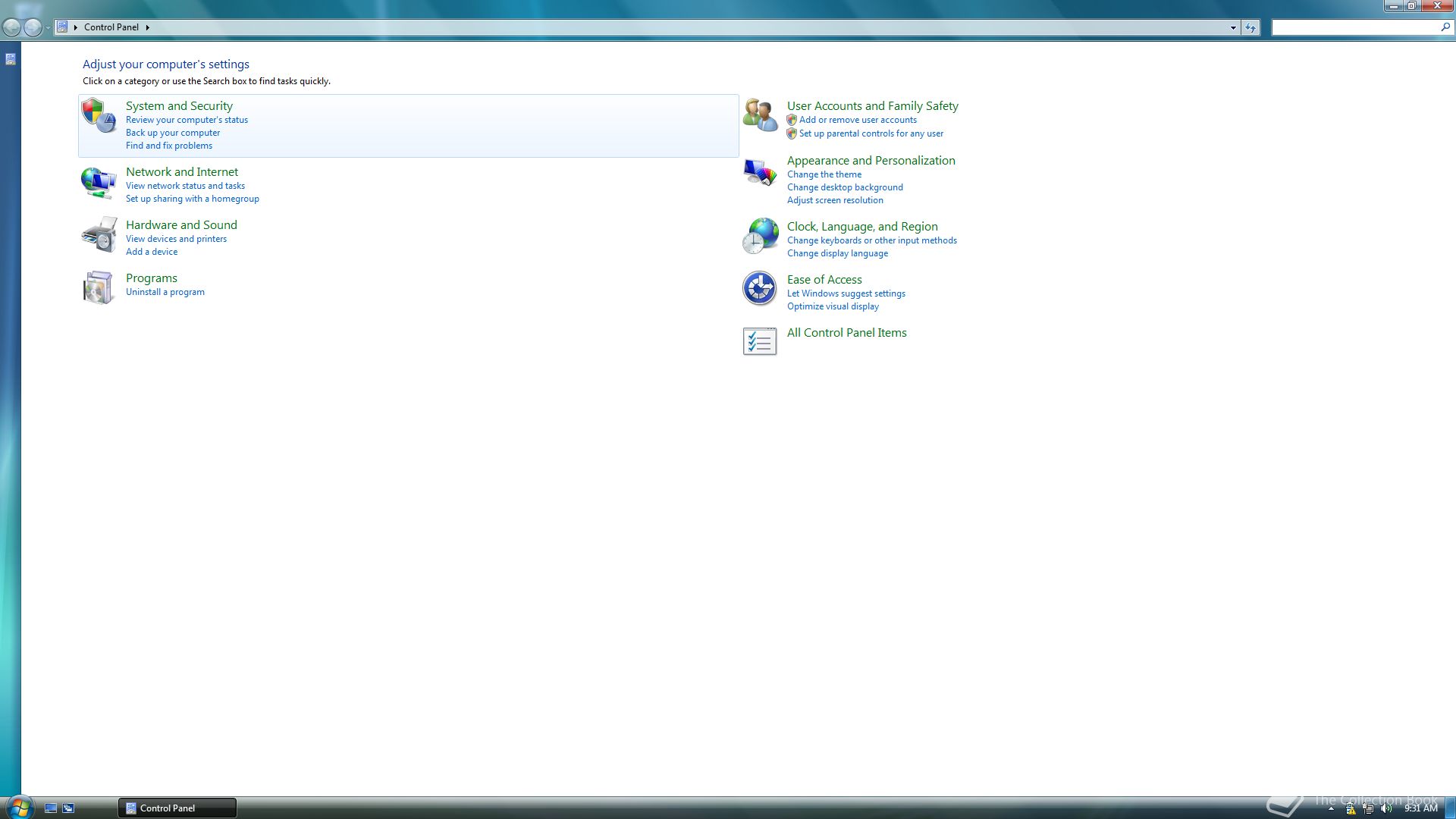The height and width of the screenshot is (819, 1456).
Task: Click Change display language link
Action: point(837,253)
